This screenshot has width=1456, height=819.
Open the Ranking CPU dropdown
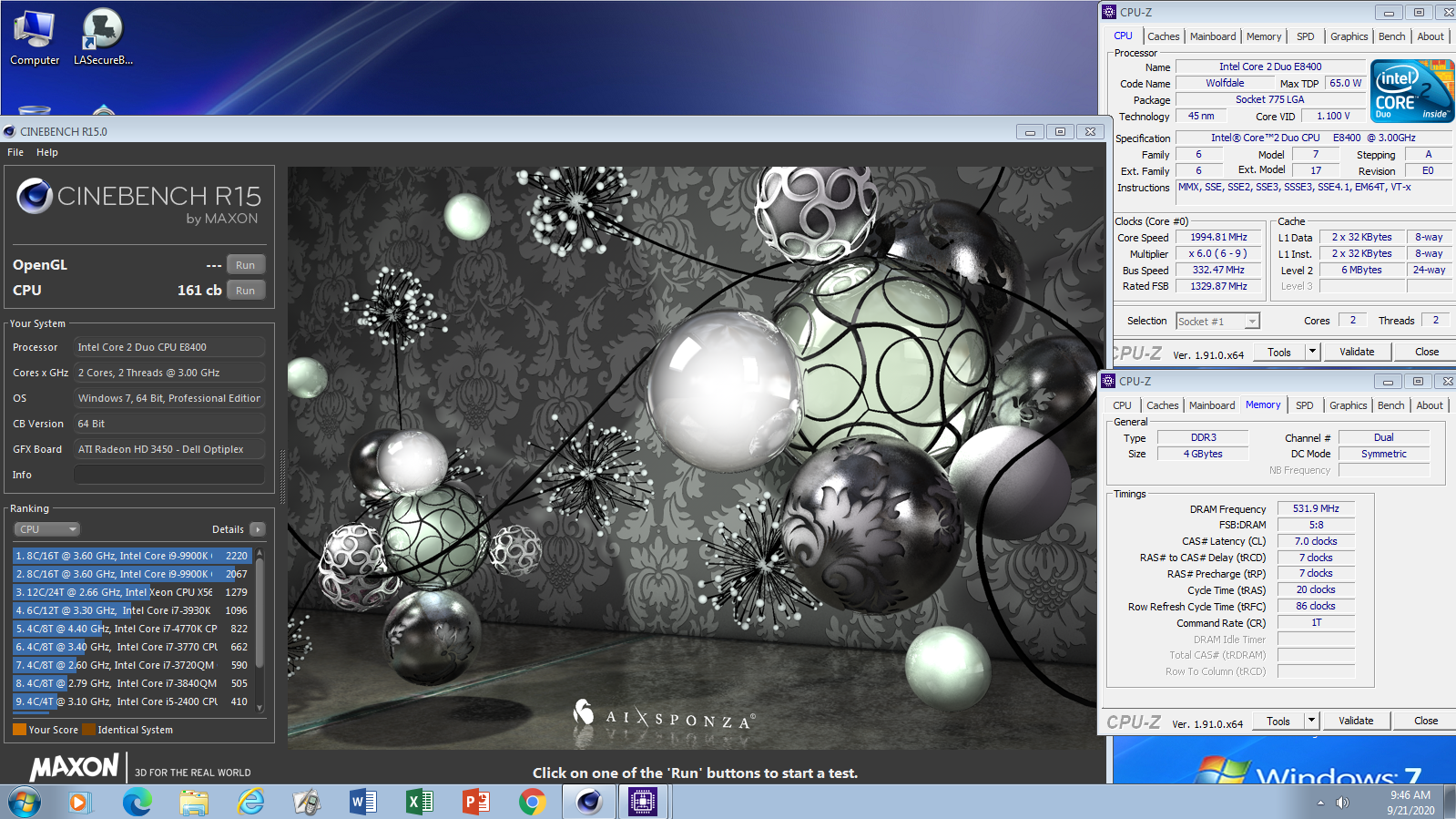pyautogui.click(x=46, y=529)
